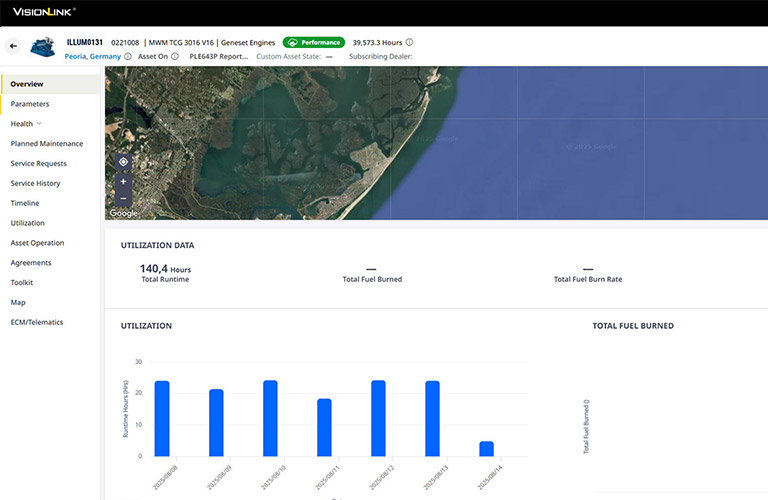Click info icon next to Asset On
This screenshot has width=768, height=500.
point(175,57)
